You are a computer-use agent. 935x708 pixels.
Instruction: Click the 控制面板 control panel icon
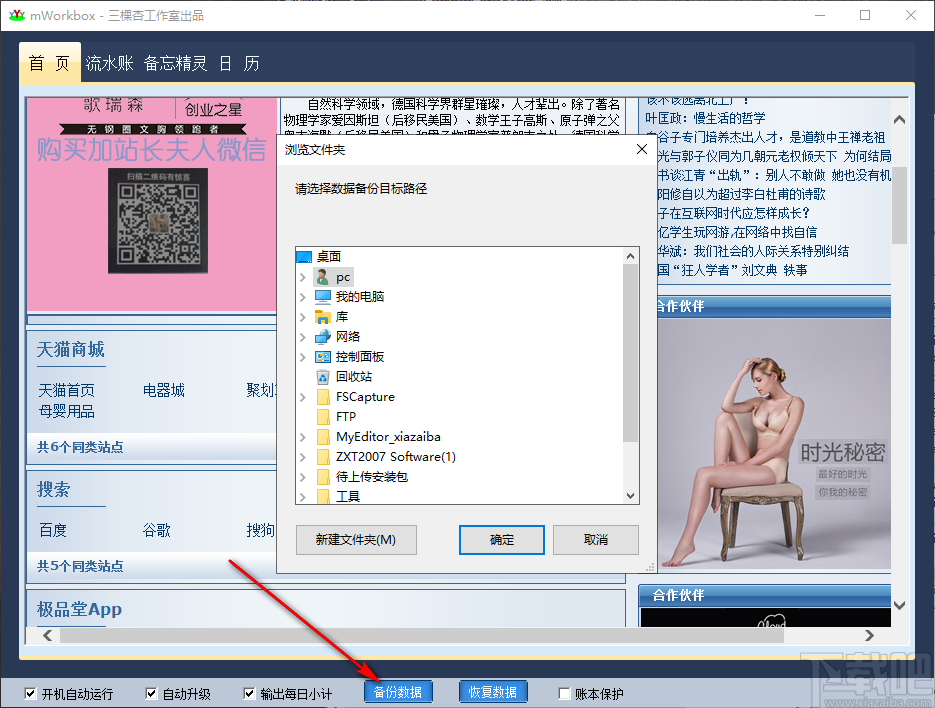tap(323, 357)
